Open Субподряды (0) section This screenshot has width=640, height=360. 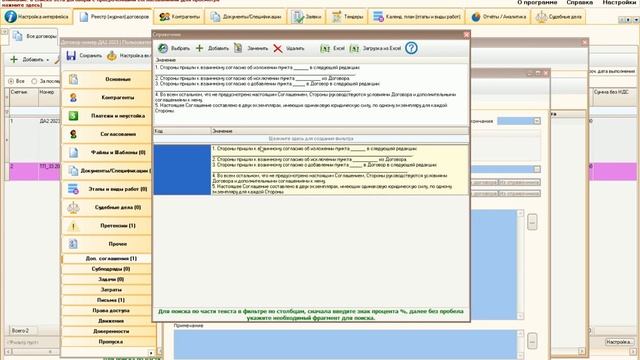click(x=109, y=269)
